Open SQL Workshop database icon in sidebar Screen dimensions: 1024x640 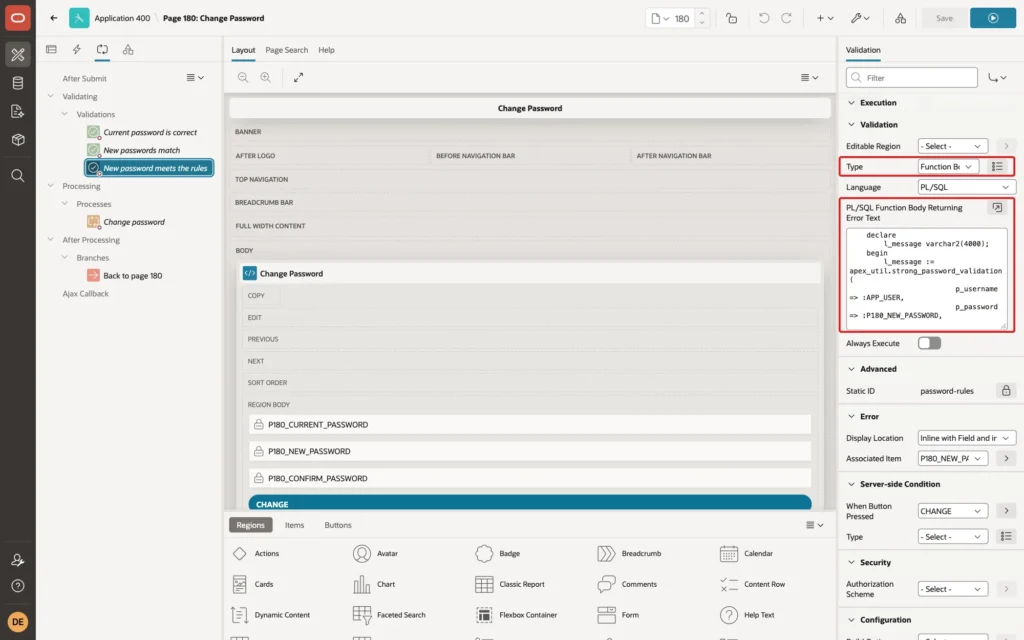click(18, 83)
